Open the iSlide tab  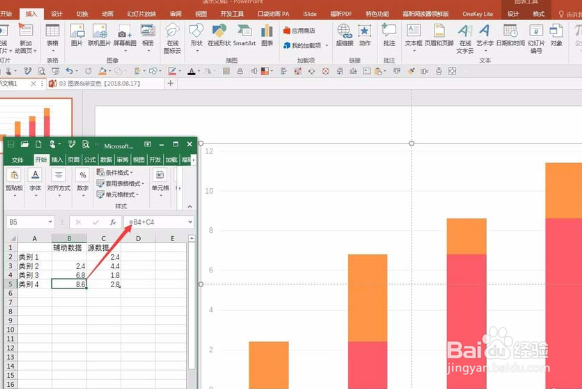tap(310, 14)
